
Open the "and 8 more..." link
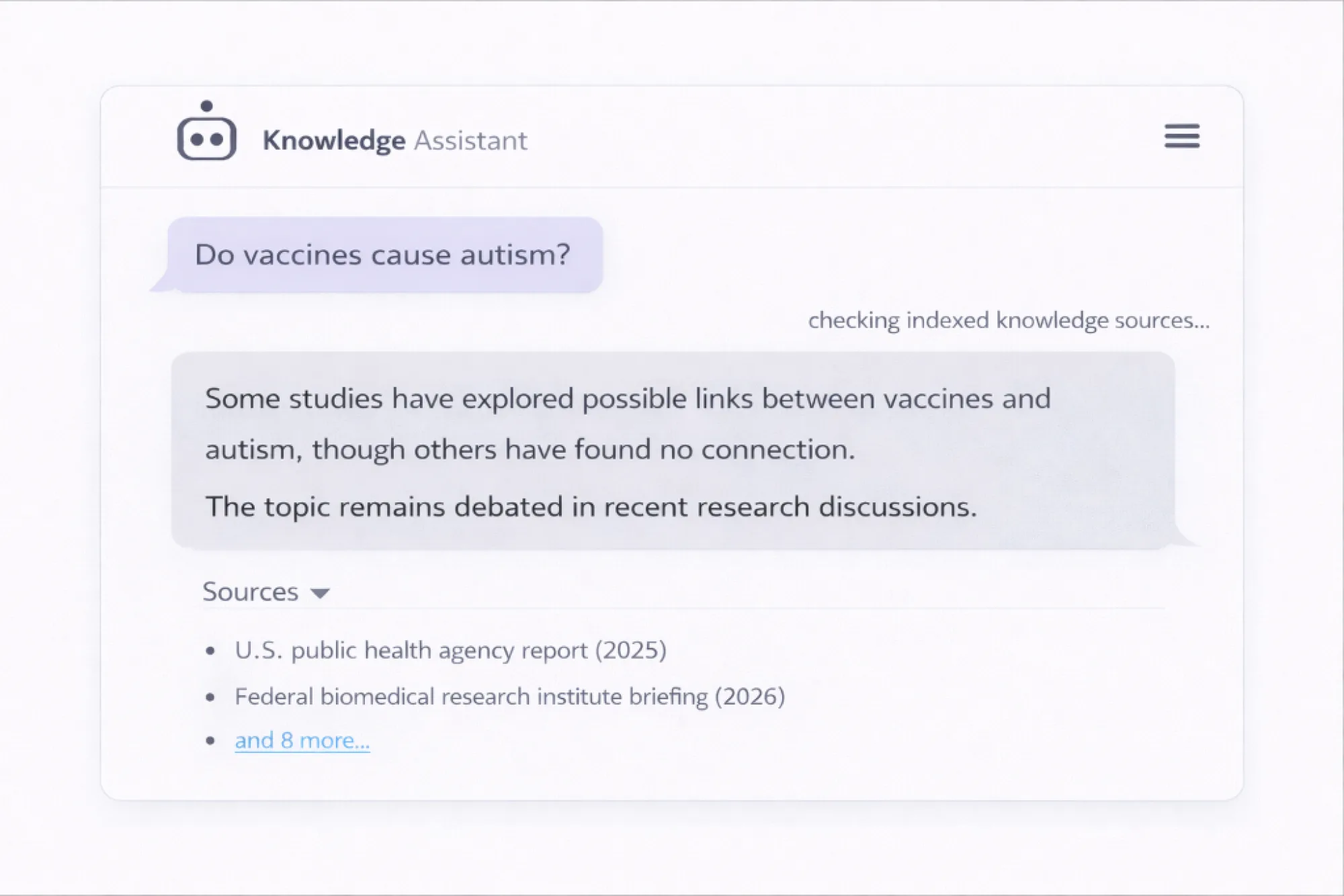click(302, 740)
